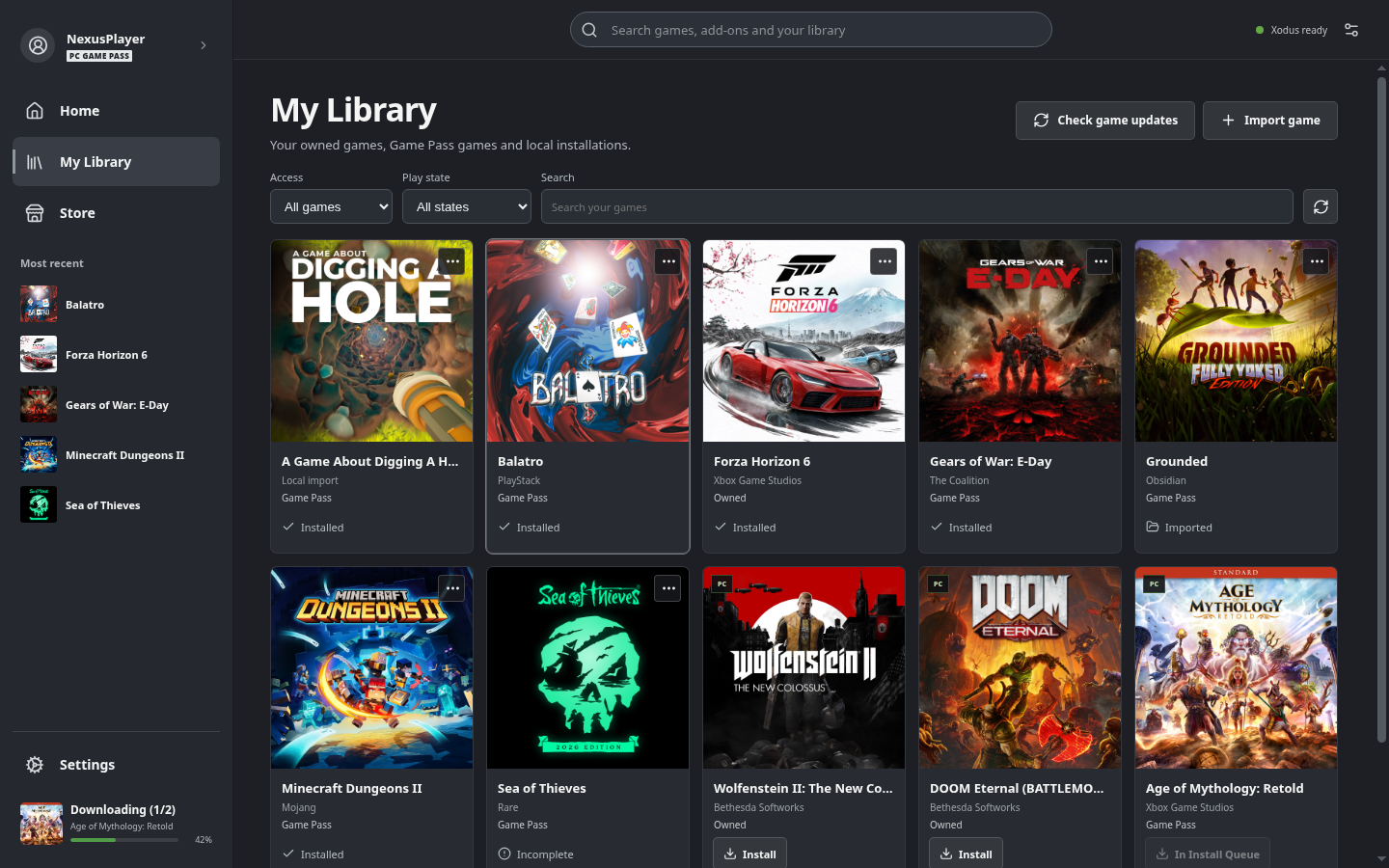Click the Age of Mythology: Retold cover art

pos(1237,667)
